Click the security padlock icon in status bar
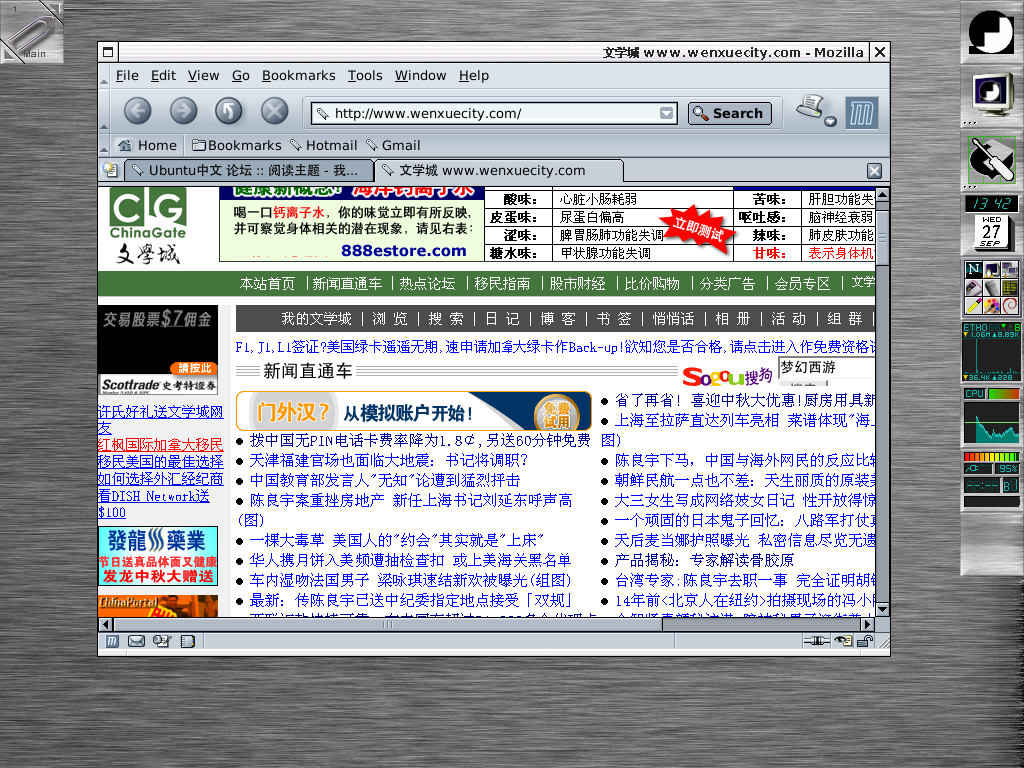This screenshot has width=1024, height=768. tap(864, 641)
